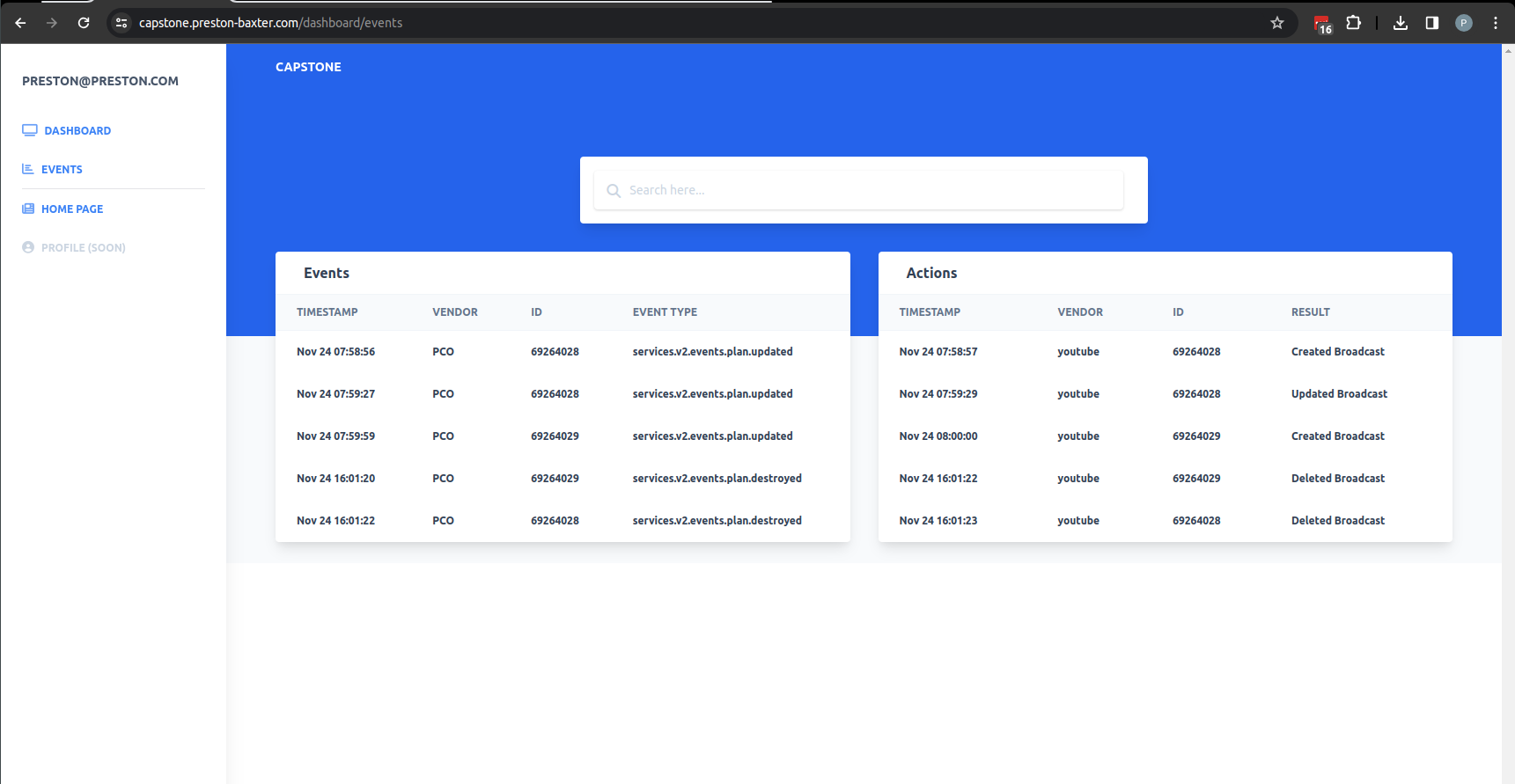Go back with the browser back arrow
Screen dimensions: 1515x784
[x=20, y=23]
